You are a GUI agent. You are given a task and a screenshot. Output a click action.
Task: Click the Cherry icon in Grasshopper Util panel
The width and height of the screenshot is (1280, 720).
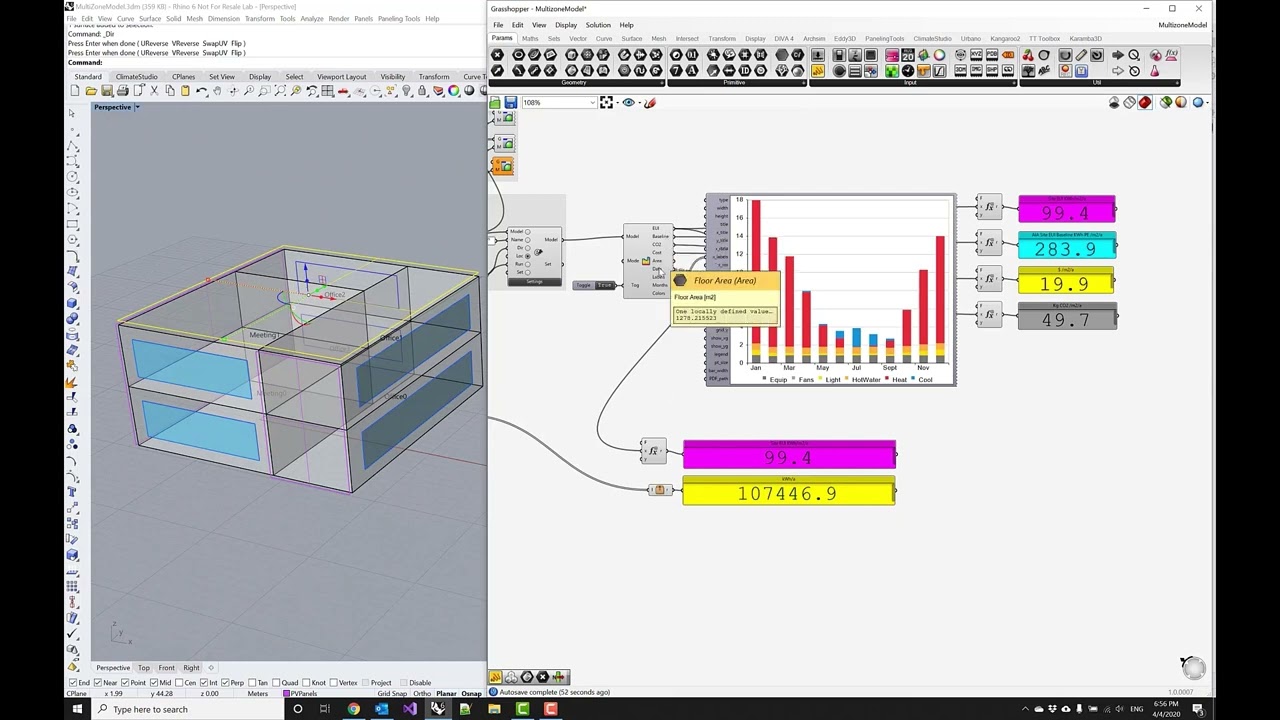[1027, 55]
